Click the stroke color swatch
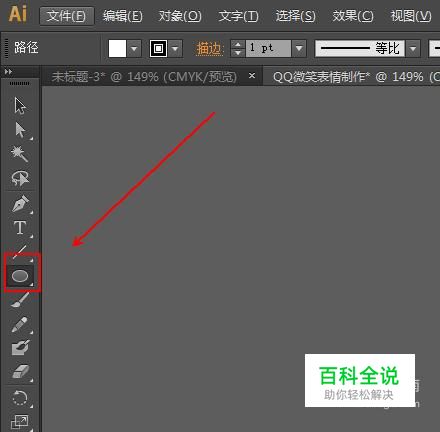This screenshot has height=432, width=440. pyautogui.click(x=158, y=49)
